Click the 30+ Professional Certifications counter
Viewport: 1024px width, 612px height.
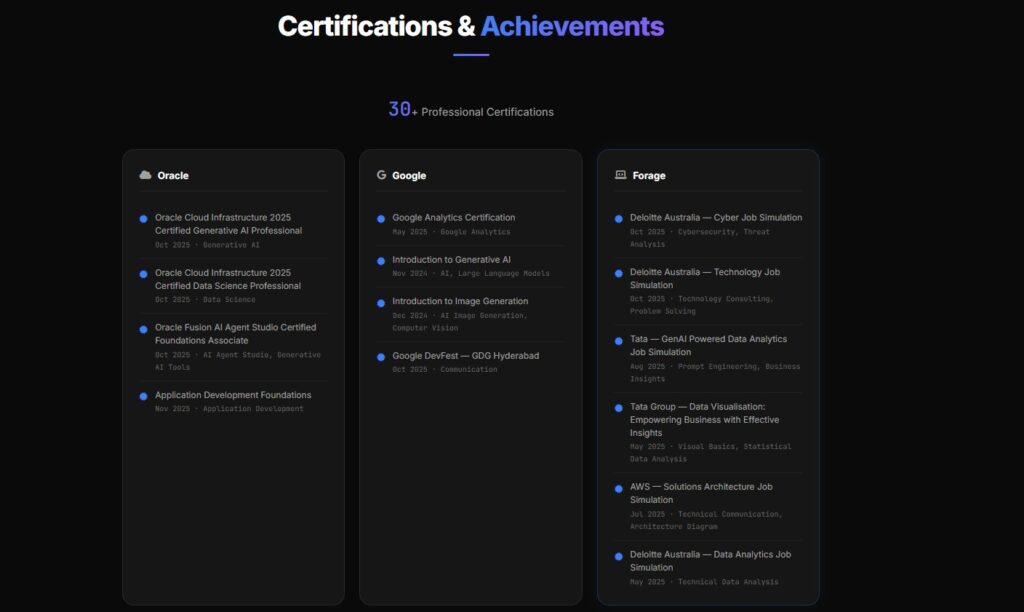[471, 110]
